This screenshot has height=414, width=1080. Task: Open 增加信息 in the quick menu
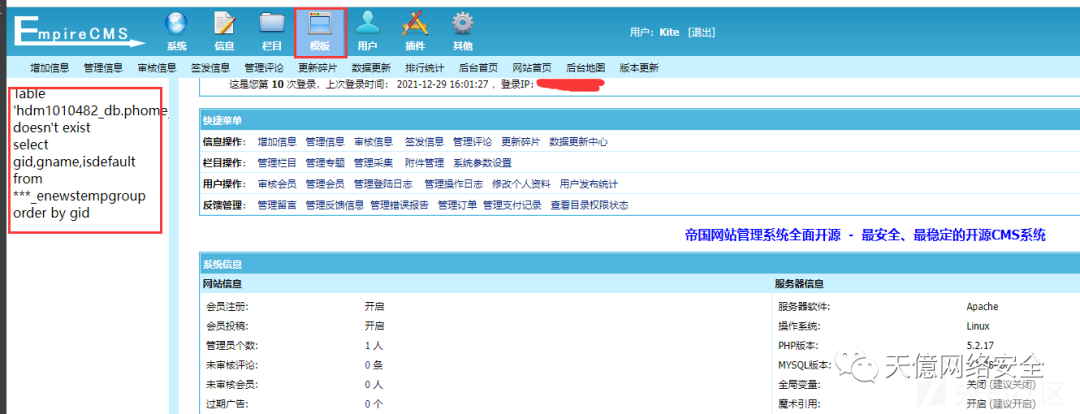[x=277, y=142]
